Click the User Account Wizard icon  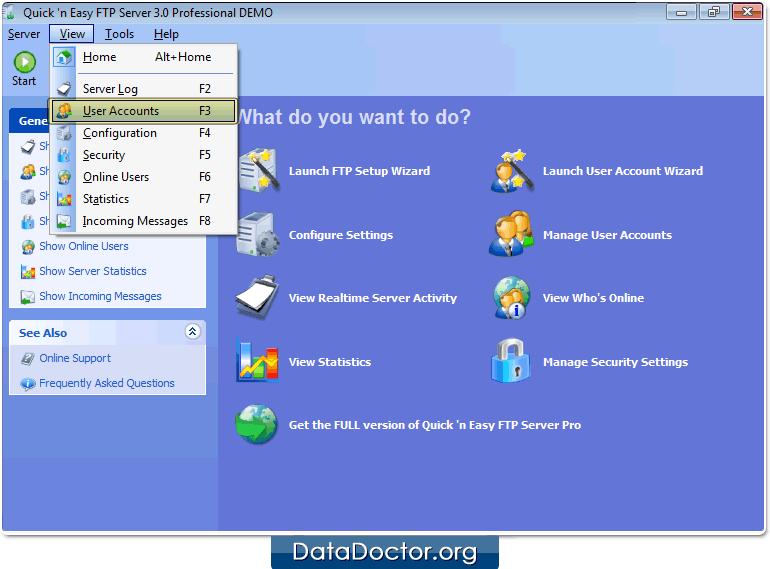[512, 170]
